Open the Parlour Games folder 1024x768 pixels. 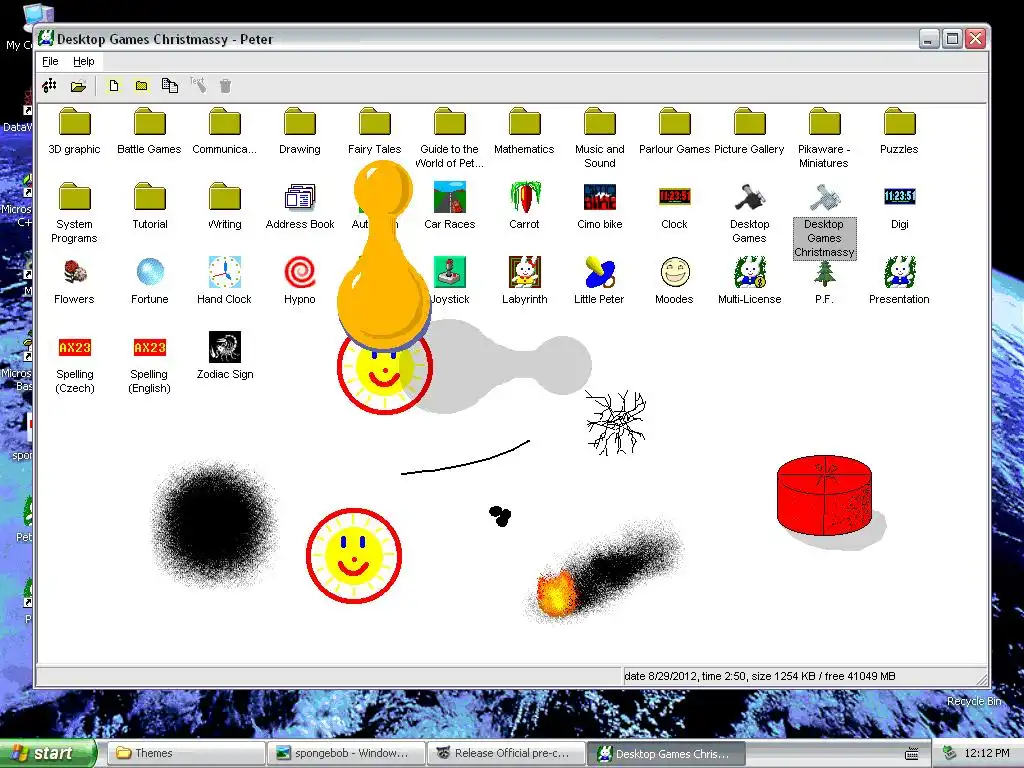[675, 122]
